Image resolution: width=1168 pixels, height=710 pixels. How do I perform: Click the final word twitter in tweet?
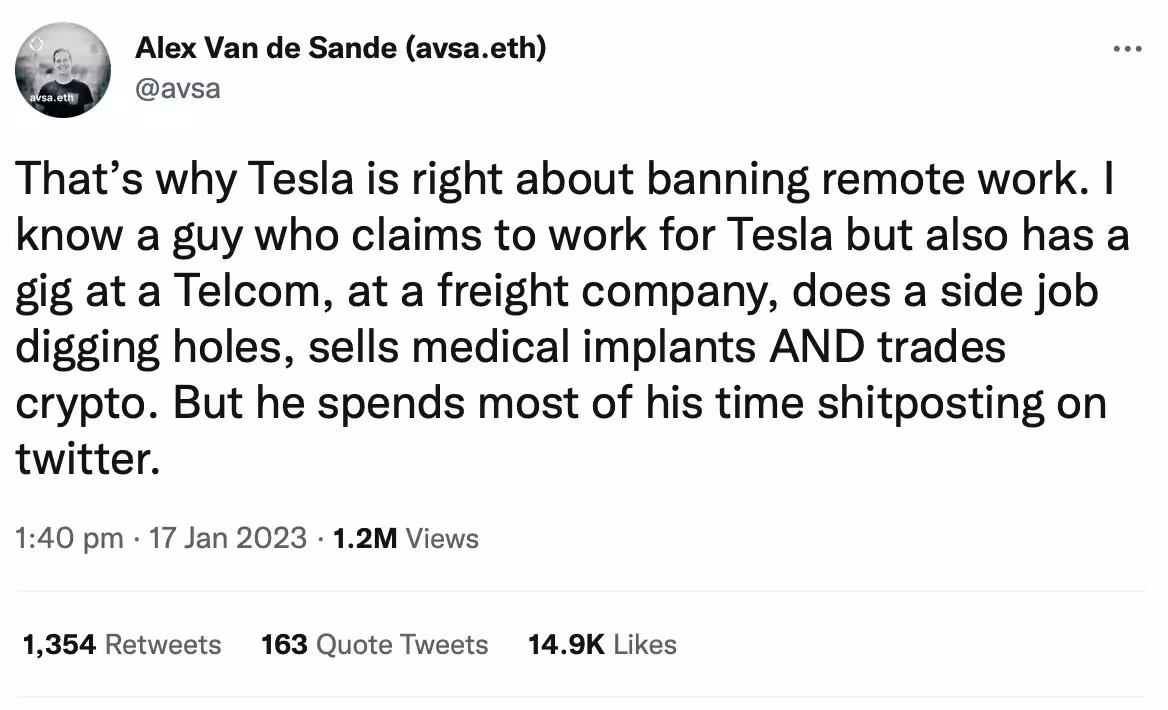(87, 459)
